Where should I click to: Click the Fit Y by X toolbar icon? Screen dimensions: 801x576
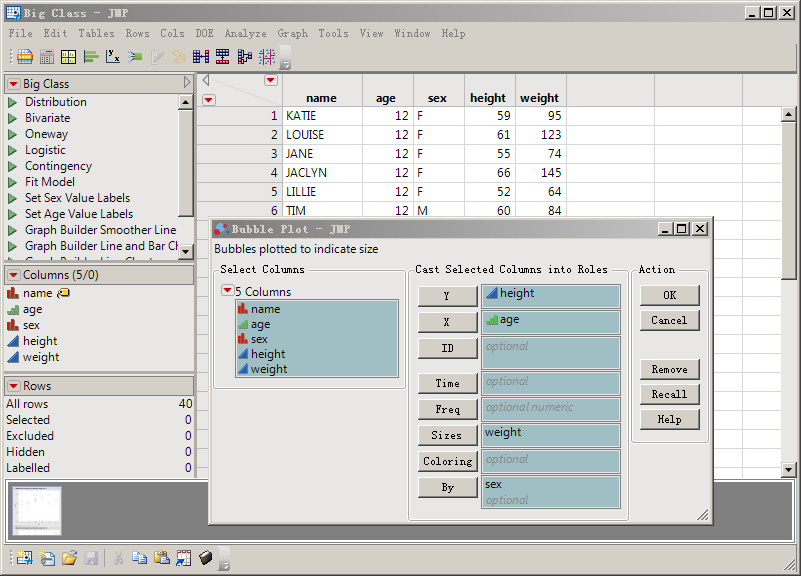click(112, 57)
